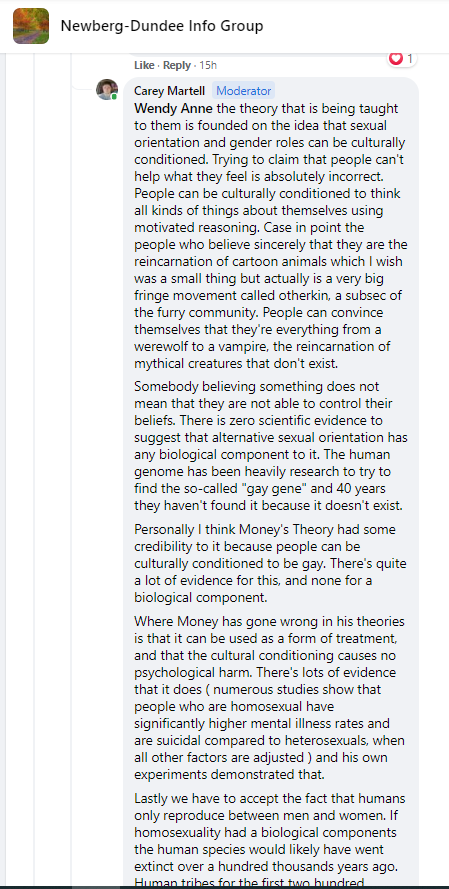Open the 15h comment timestamp
449x889 pixels.
coord(208,65)
